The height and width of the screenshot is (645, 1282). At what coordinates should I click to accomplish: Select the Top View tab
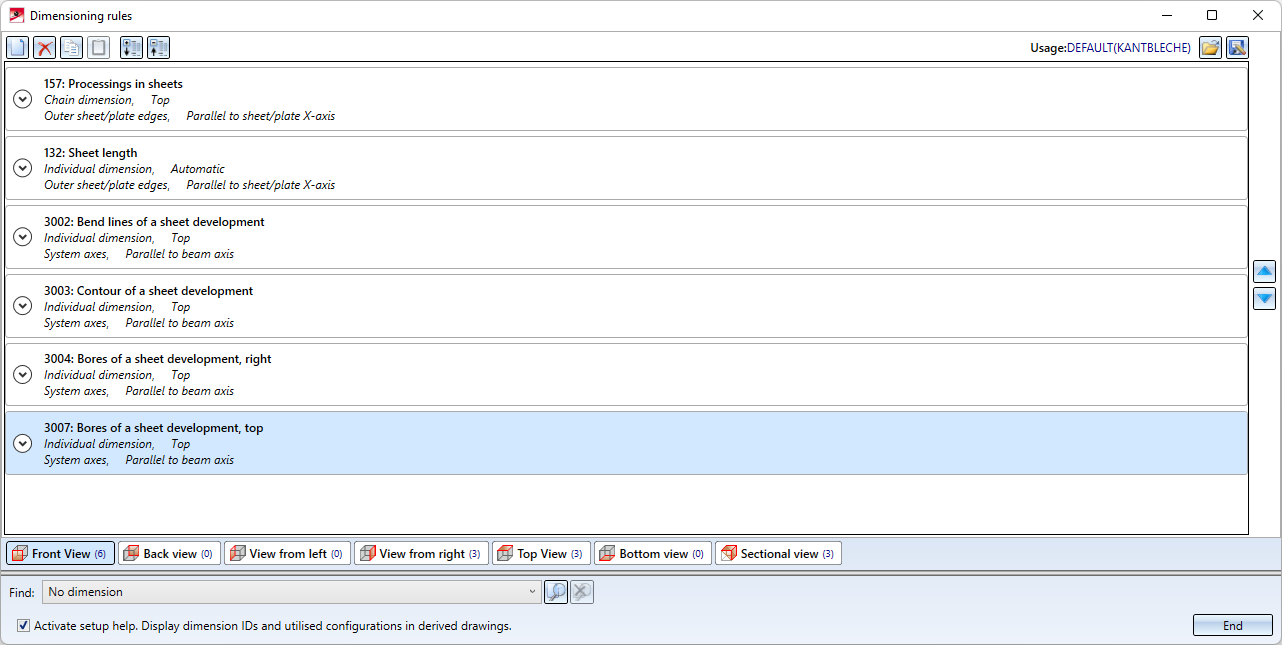click(x=541, y=553)
